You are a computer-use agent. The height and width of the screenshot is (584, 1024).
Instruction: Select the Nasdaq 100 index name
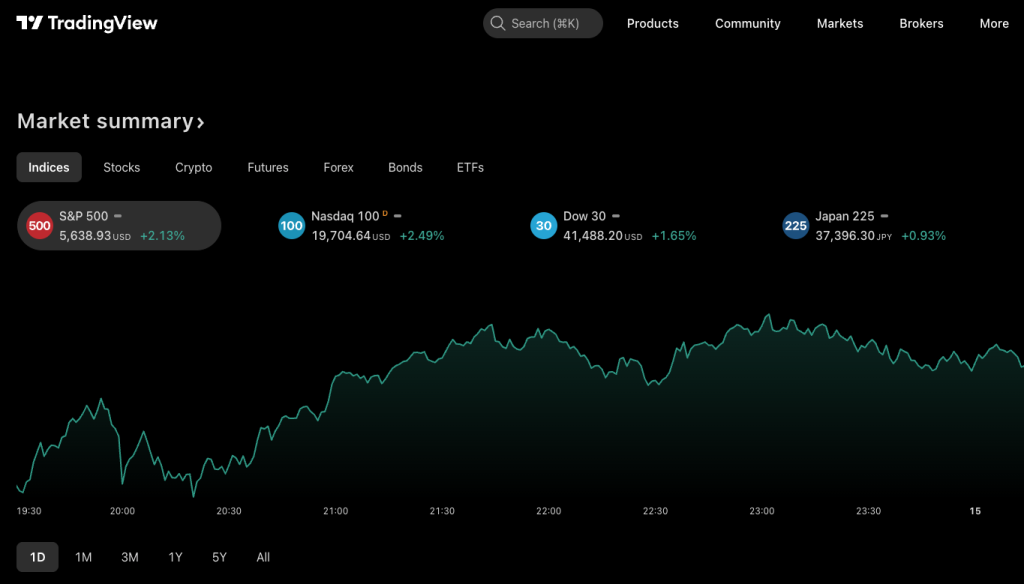click(345, 216)
